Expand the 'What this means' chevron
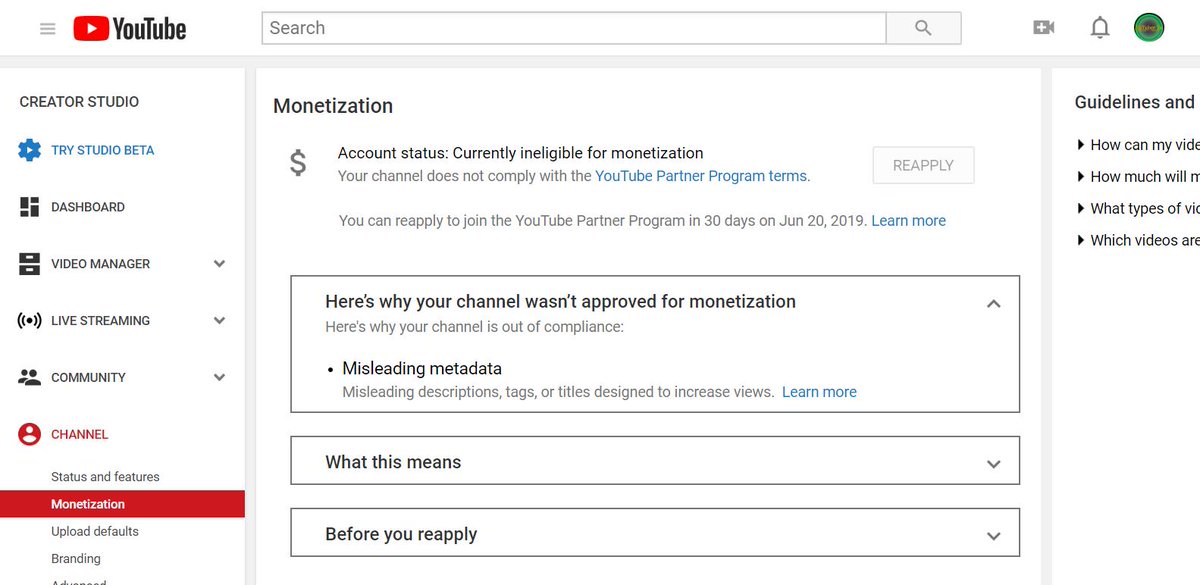The image size is (1200, 585). (x=993, y=464)
